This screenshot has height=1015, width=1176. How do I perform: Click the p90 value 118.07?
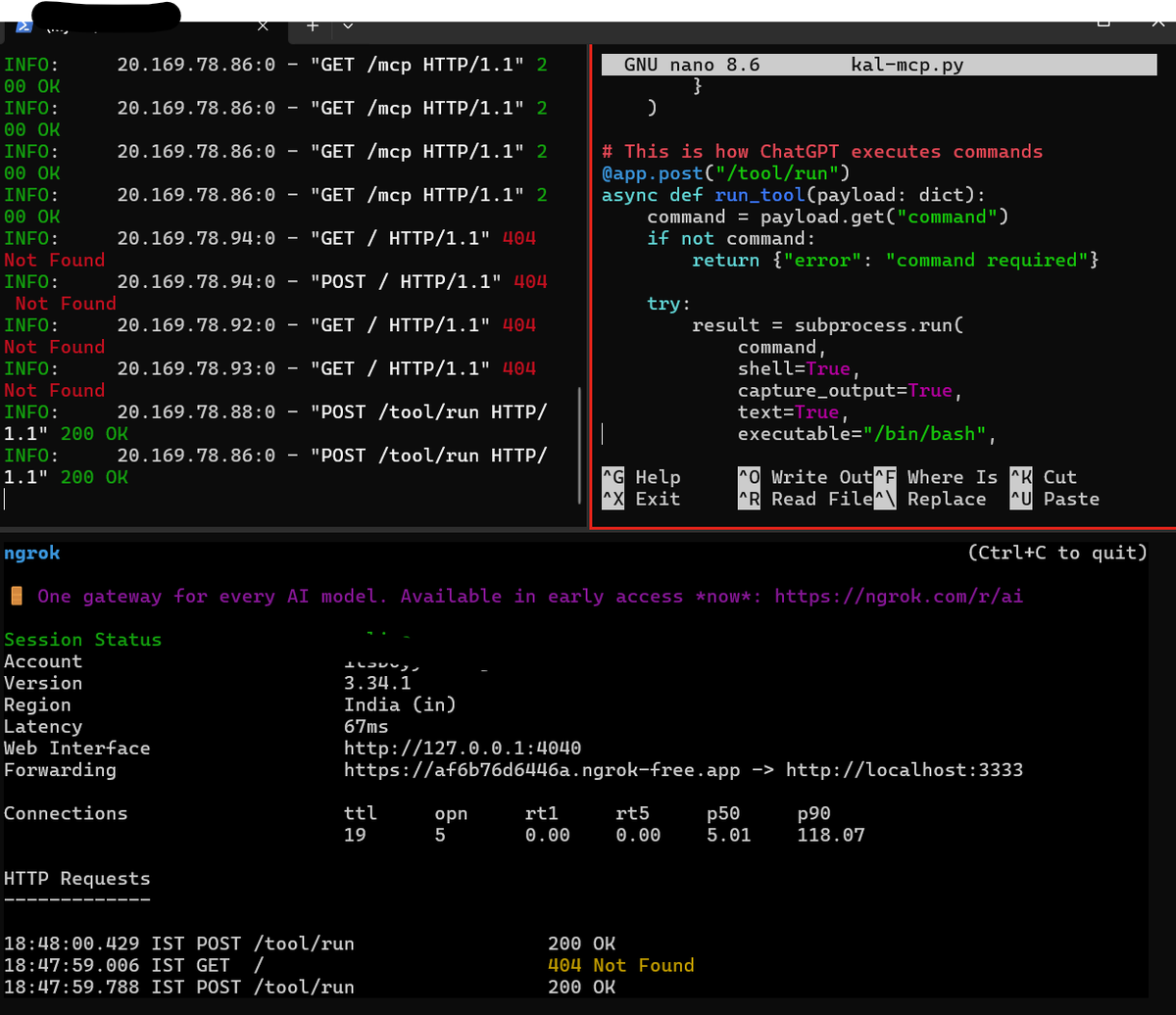(x=831, y=835)
